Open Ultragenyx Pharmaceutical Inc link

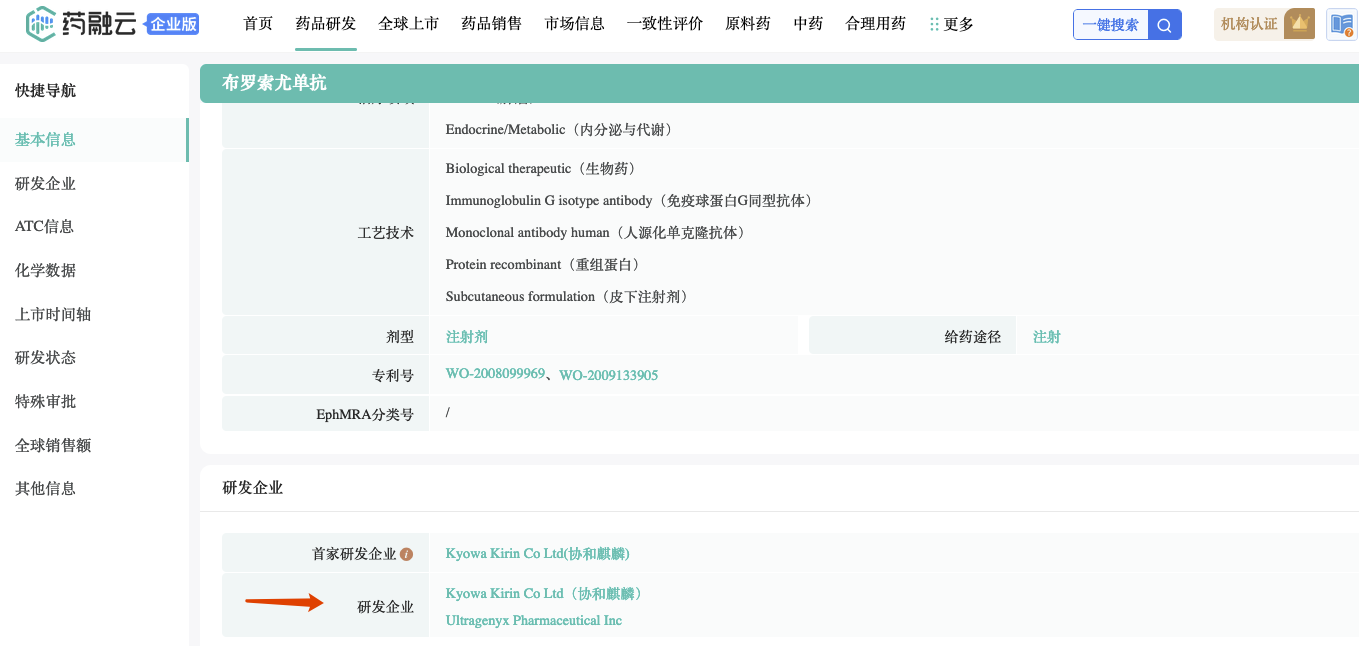[533, 621]
